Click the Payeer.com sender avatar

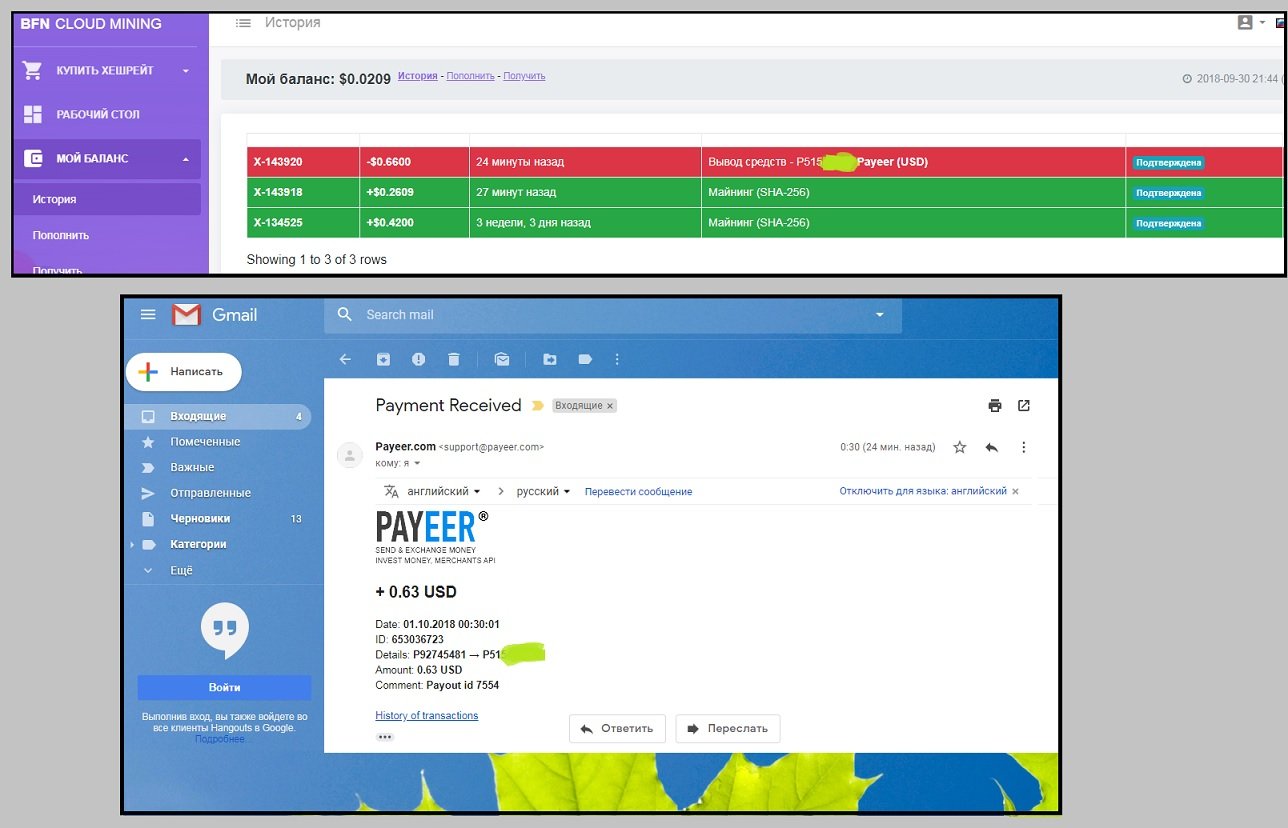[350, 456]
